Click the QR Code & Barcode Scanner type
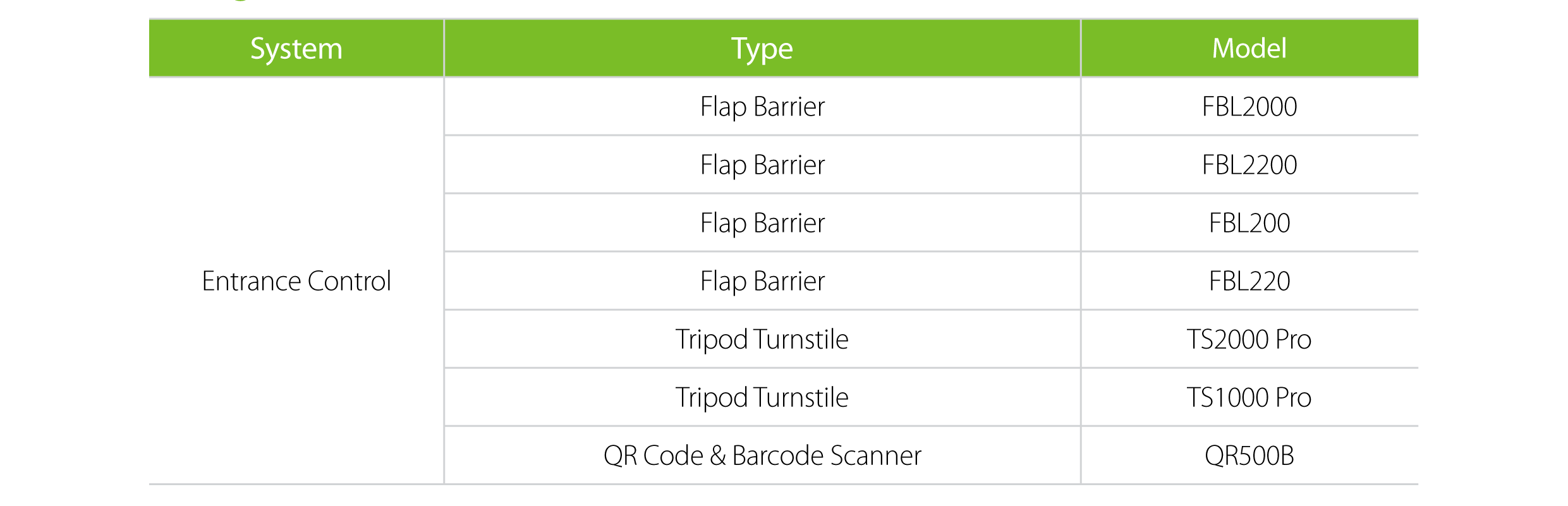The width and height of the screenshot is (1568, 506). (x=762, y=455)
